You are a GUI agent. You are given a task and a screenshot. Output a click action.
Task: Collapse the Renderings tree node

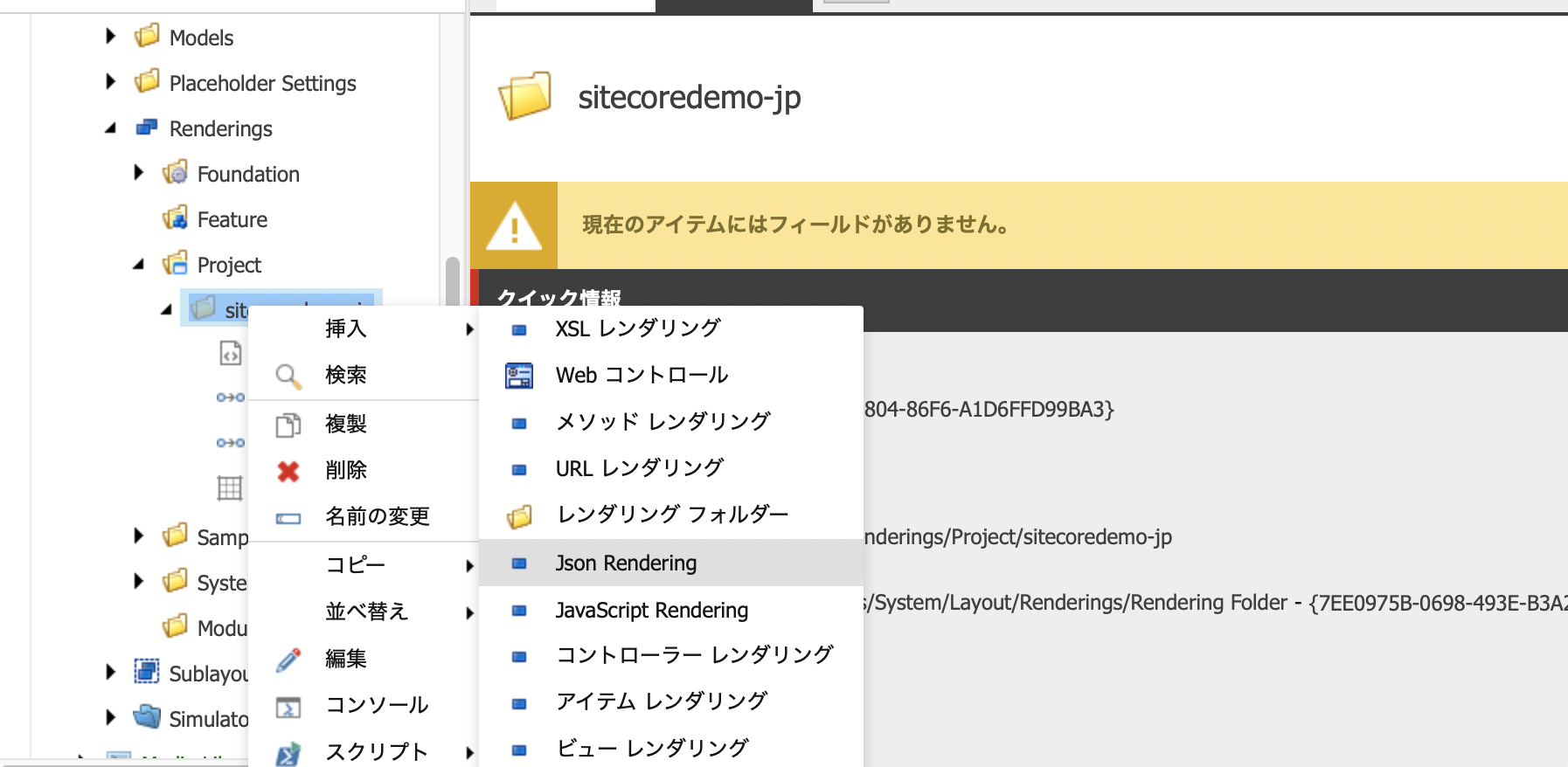[110, 128]
